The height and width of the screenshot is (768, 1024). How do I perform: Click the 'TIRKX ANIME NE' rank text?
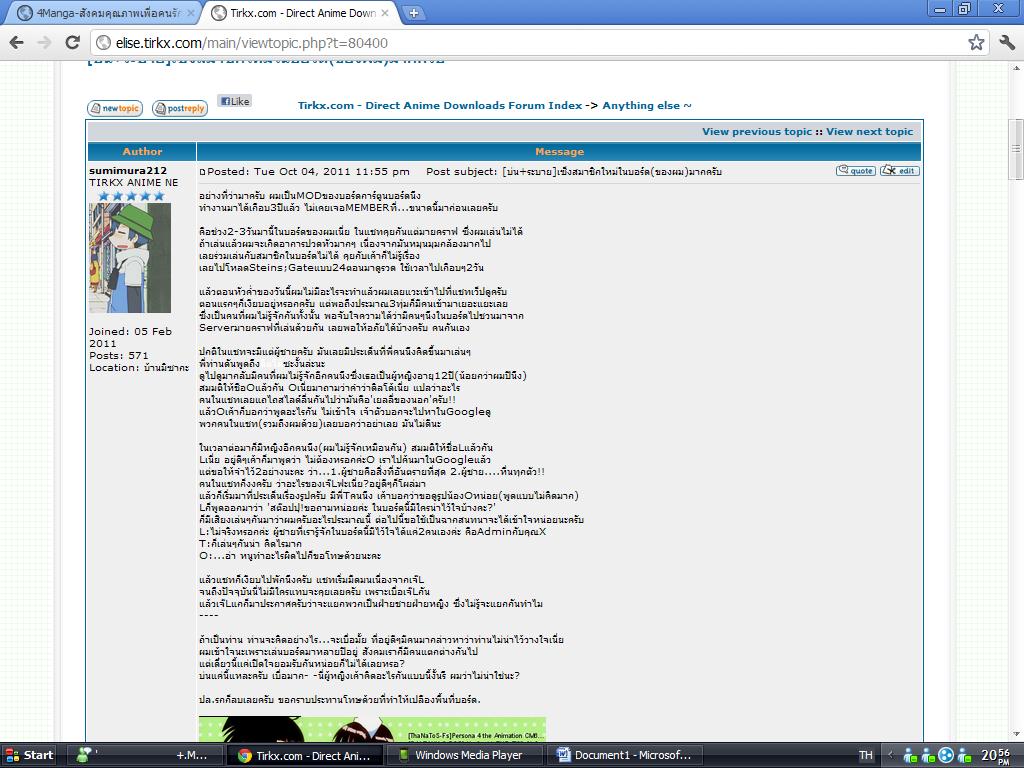(x=134, y=183)
